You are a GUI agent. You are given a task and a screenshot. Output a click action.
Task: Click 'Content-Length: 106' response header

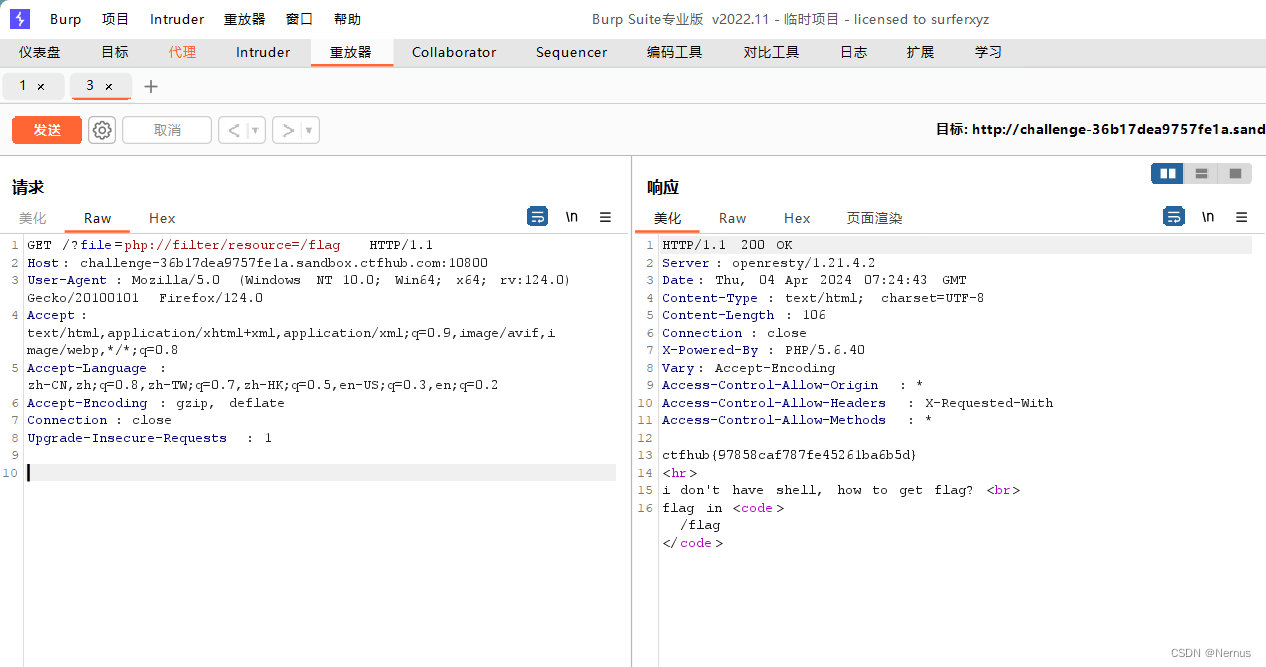[744, 315]
